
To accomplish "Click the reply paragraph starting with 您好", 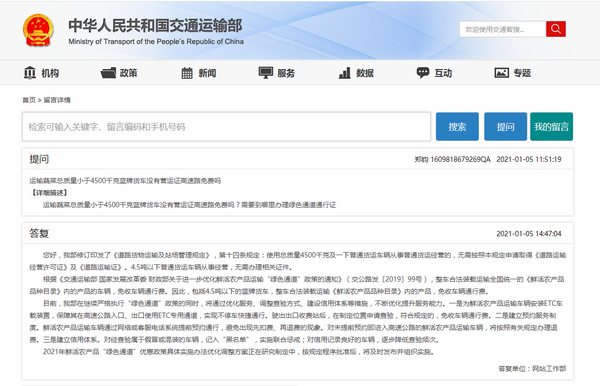I will [298, 261].
